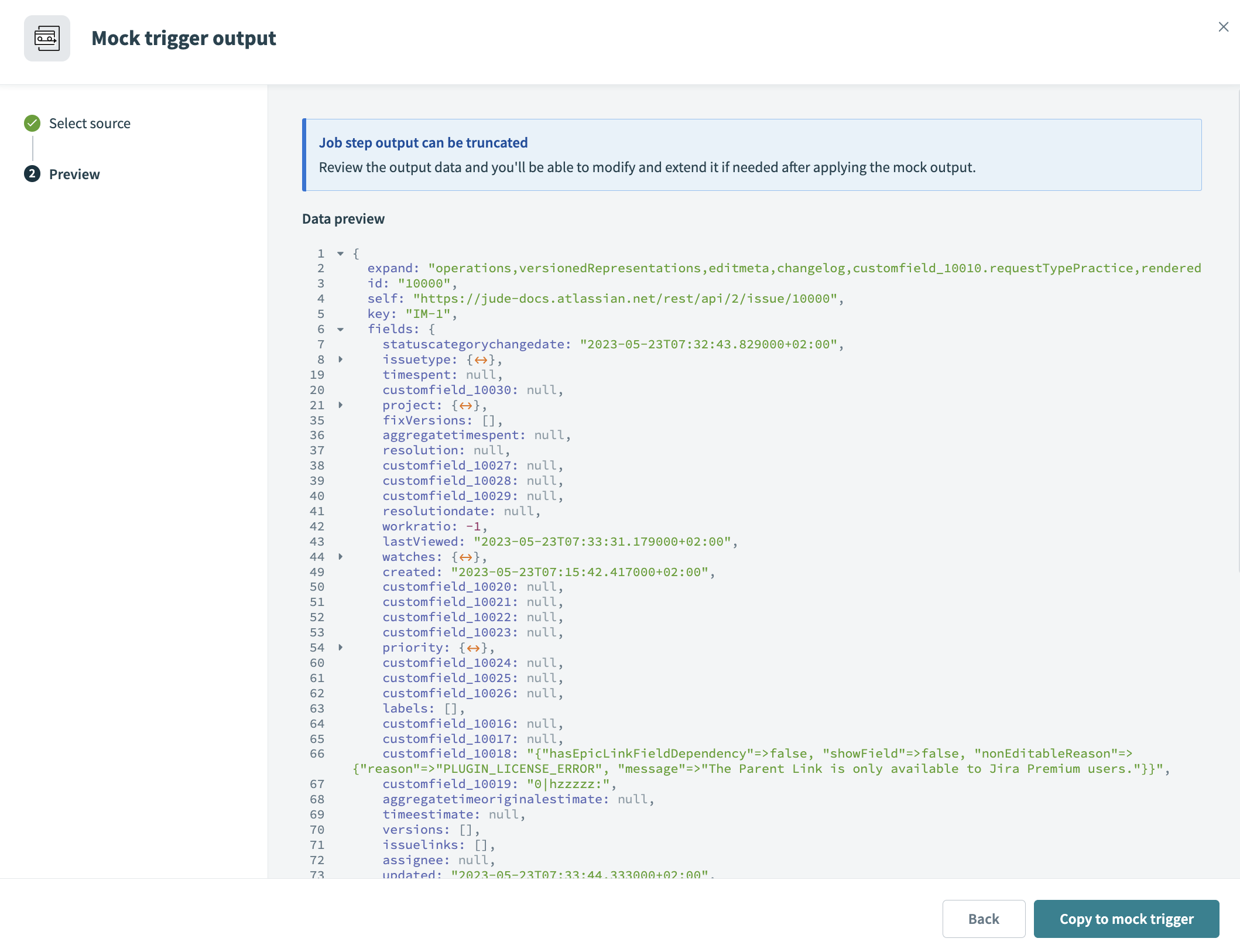Click the issuetype folded content marker
This screenshot has height=952, width=1240.
[x=481, y=360]
